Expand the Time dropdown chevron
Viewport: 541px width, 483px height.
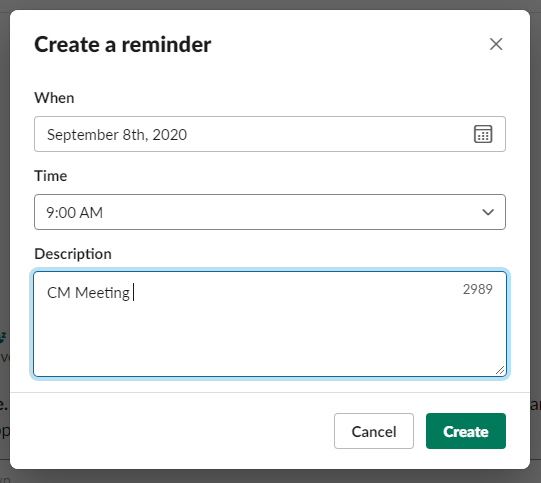pyautogui.click(x=488, y=212)
